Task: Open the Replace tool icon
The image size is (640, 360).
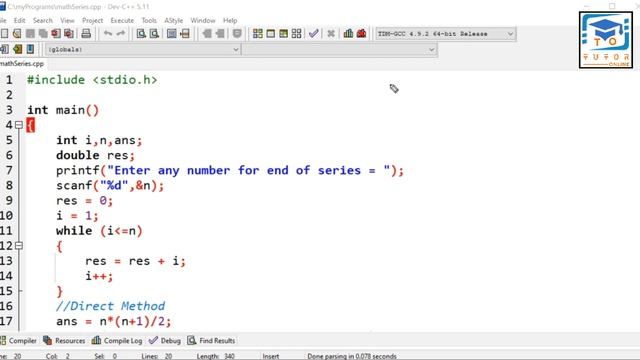Action: tap(154, 33)
